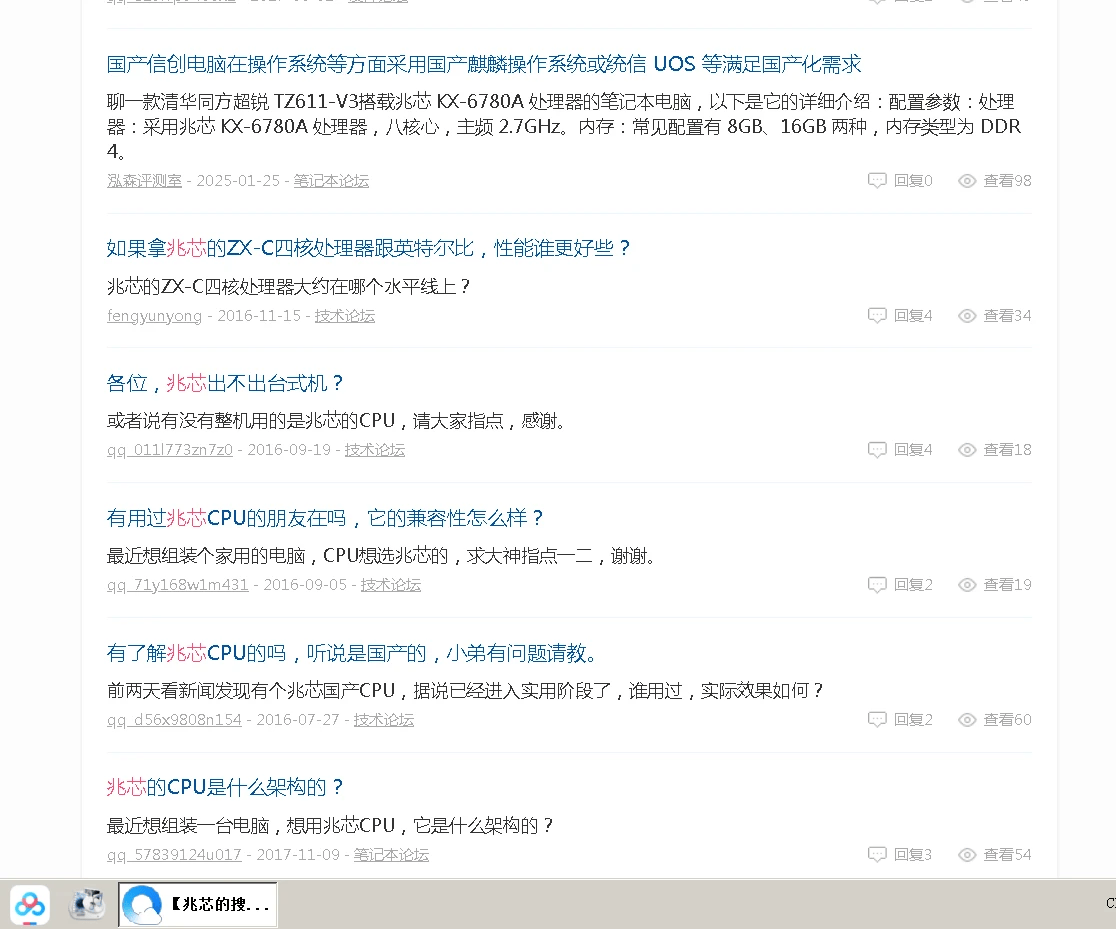Click the view eye icon beside 查看19
This screenshot has width=1116, height=929.
[967, 585]
